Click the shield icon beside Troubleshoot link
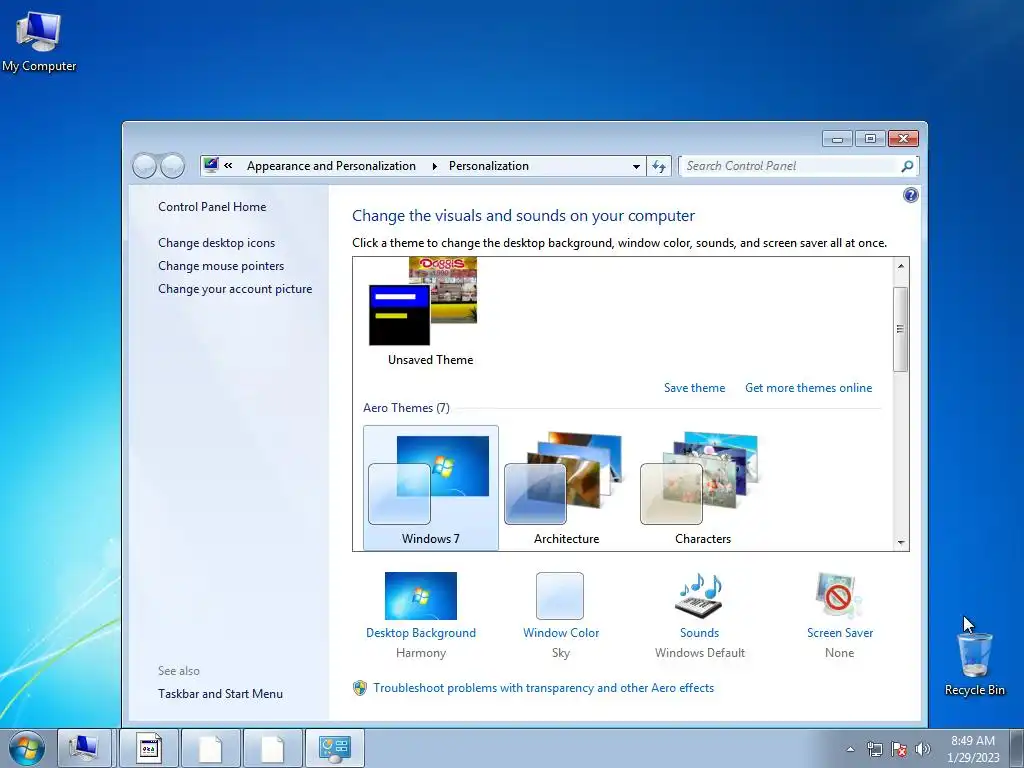The height and width of the screenshot is (768, 1024). coord(360,688)
